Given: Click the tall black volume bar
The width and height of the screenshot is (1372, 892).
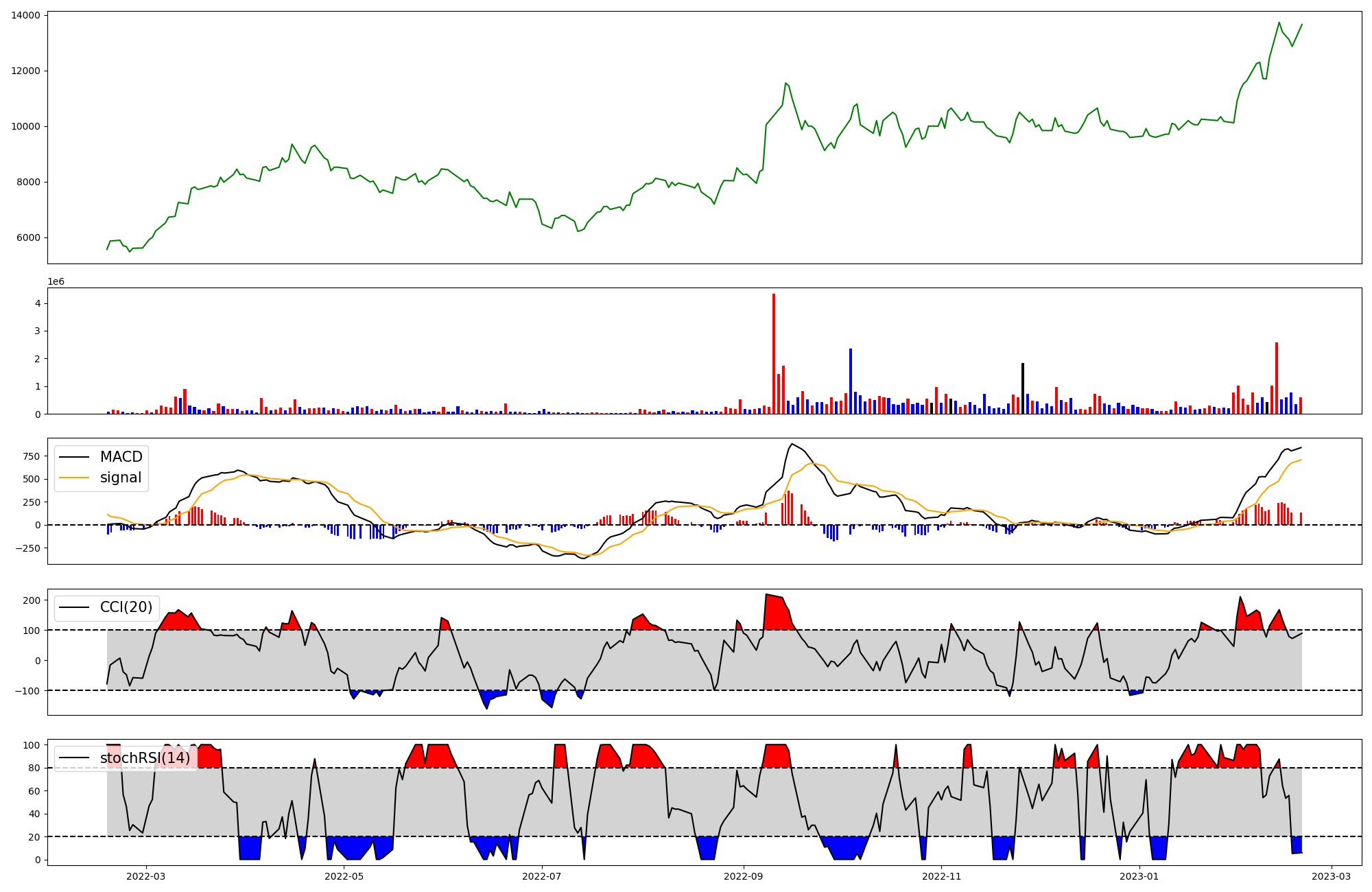Looking at the screenshot, I should point(1023,388).
